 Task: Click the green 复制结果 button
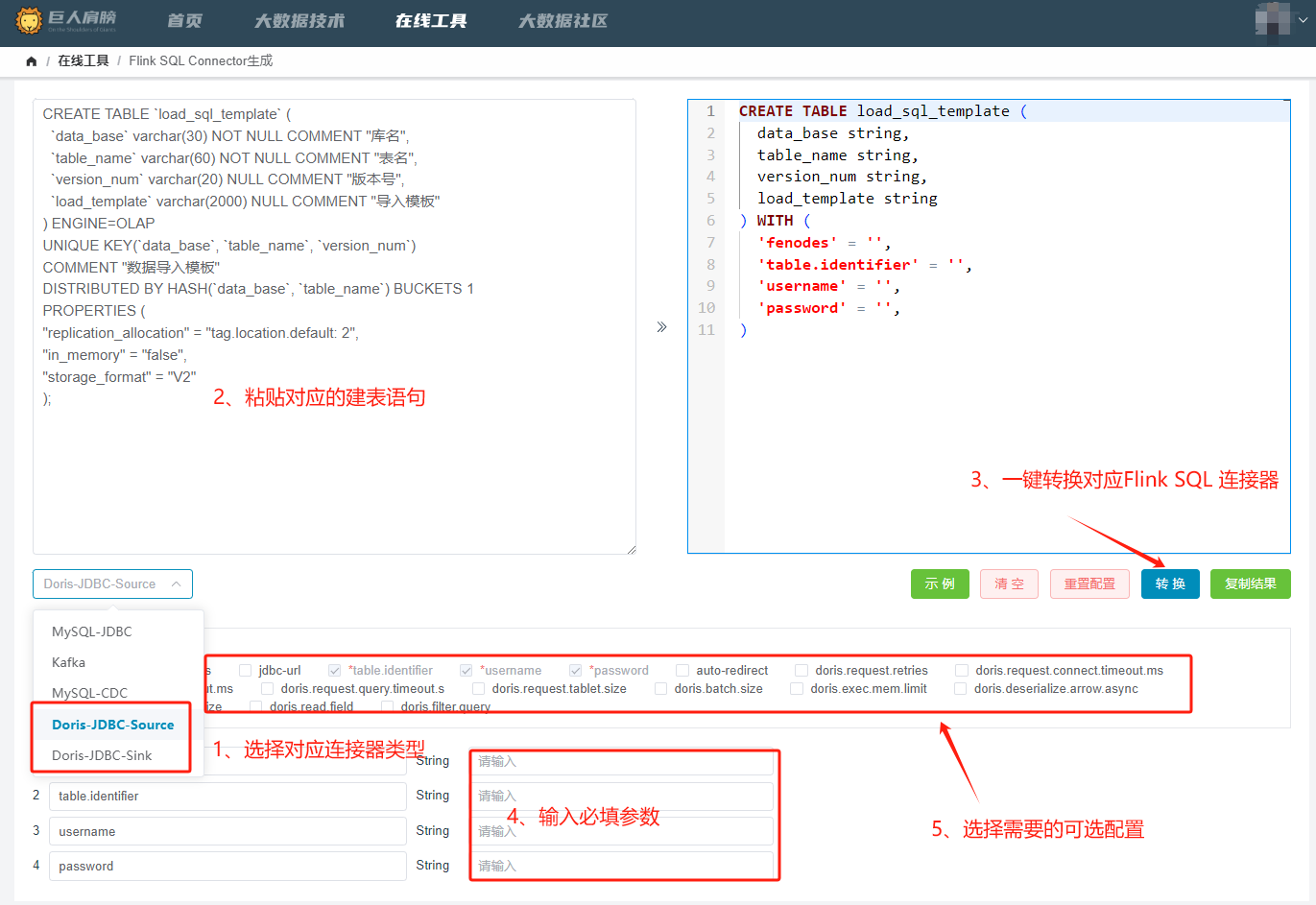point(1251,583)
